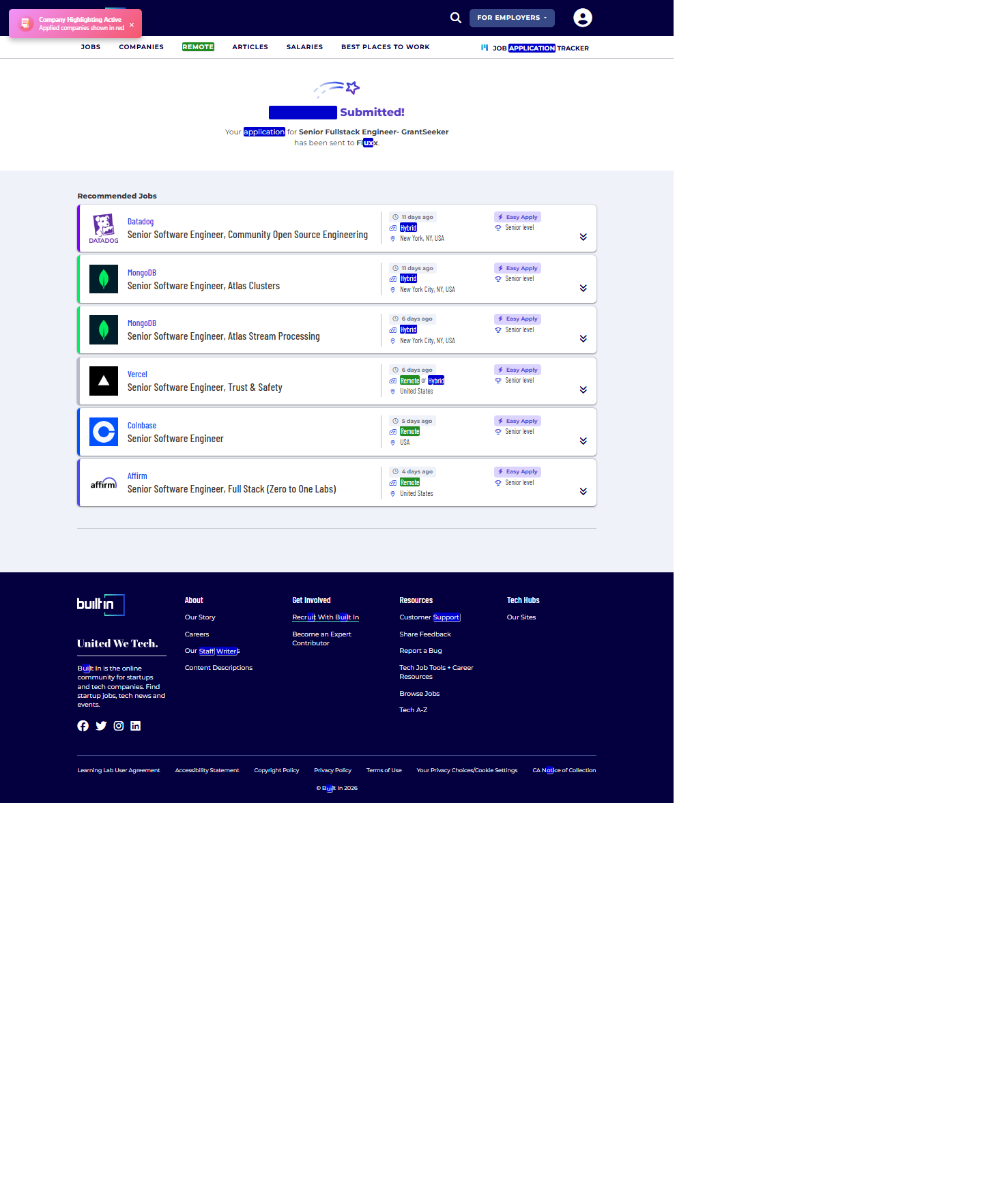
Task: Open the user profile avatar icon
Action: (x=582, y=18)
